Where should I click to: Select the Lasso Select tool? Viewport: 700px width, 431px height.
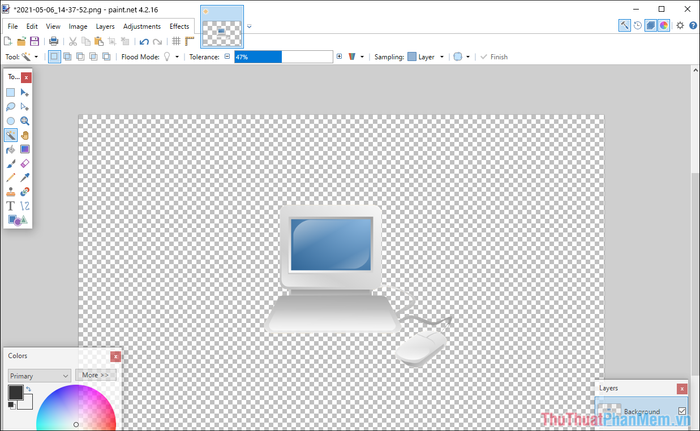tap(11, 107)
